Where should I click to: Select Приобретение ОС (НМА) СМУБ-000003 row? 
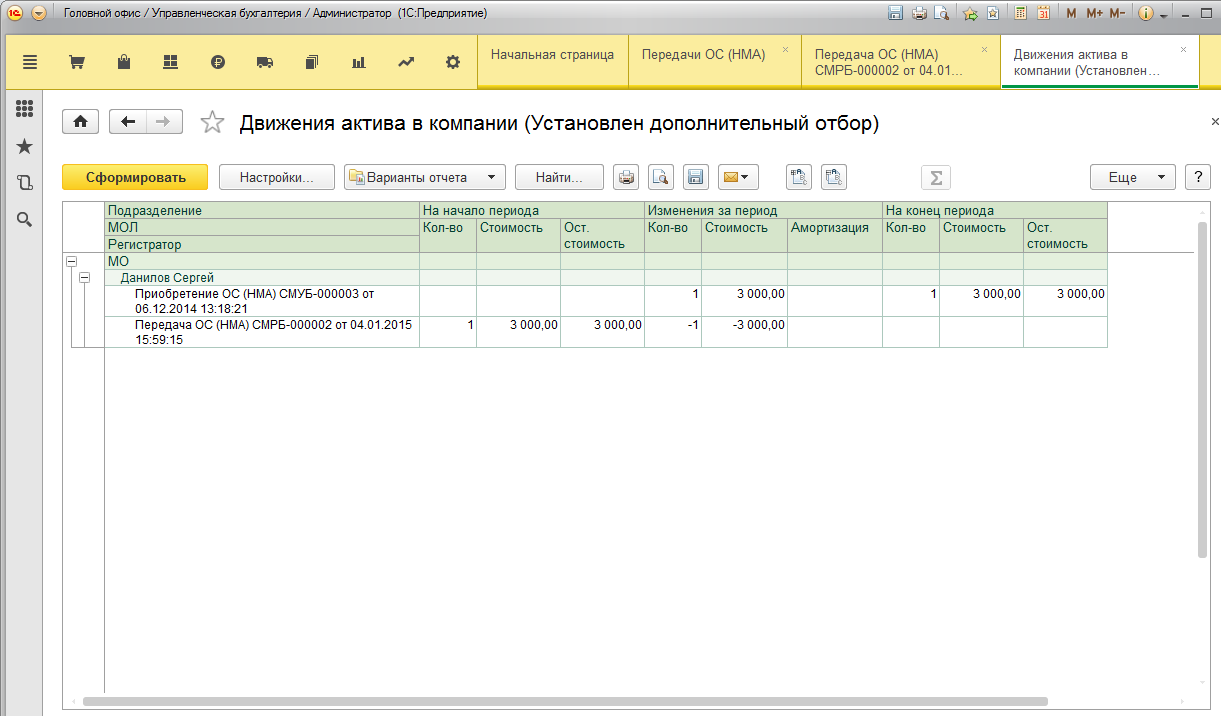coord(261,301)
